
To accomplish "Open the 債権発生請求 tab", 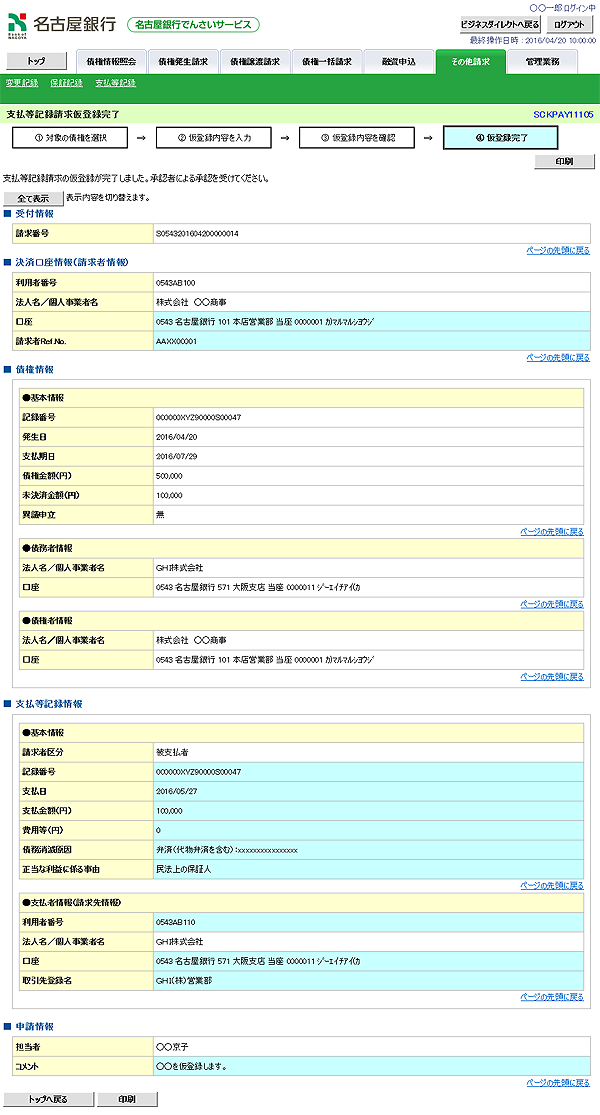I will coord(183,62).
